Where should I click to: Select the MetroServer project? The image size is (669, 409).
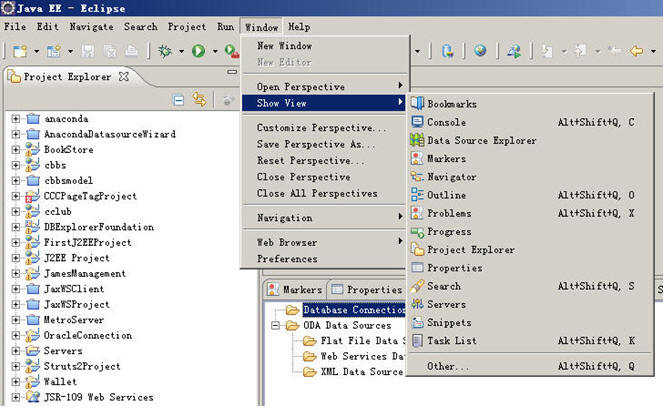pyautogui.click(x=73, y=320)
